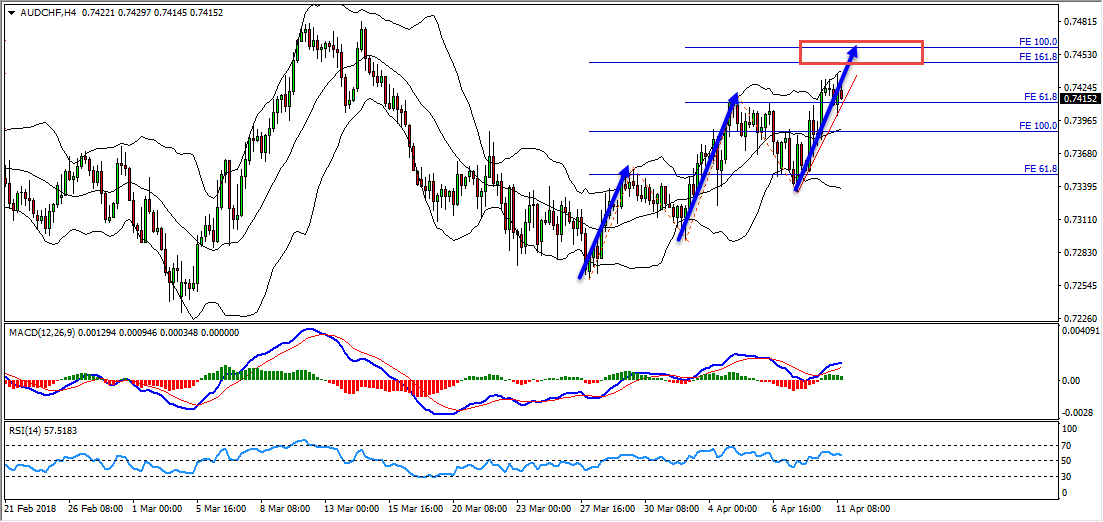This screenshot has height=522, width=1103.
Task: Select the 0.73965 price axis label
Action: pos(1080,120)
